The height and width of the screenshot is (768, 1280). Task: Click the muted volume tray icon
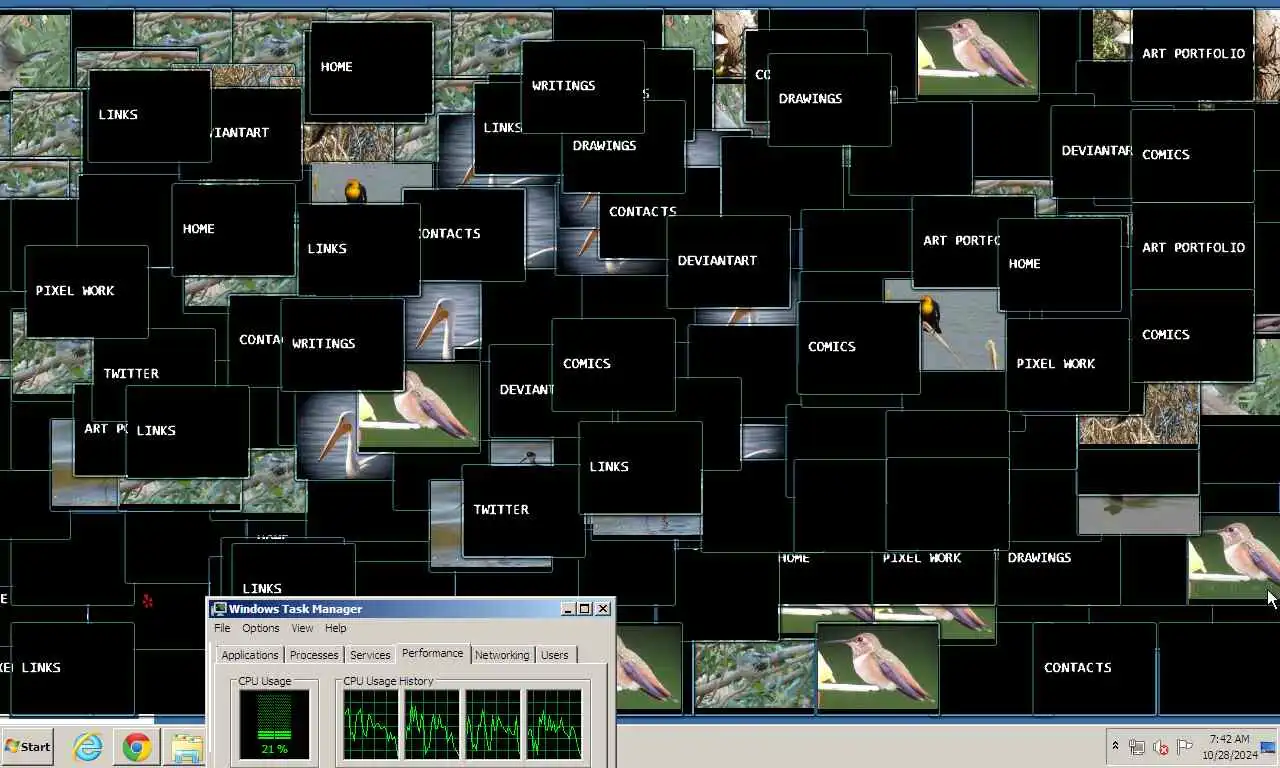point(1161,747)
